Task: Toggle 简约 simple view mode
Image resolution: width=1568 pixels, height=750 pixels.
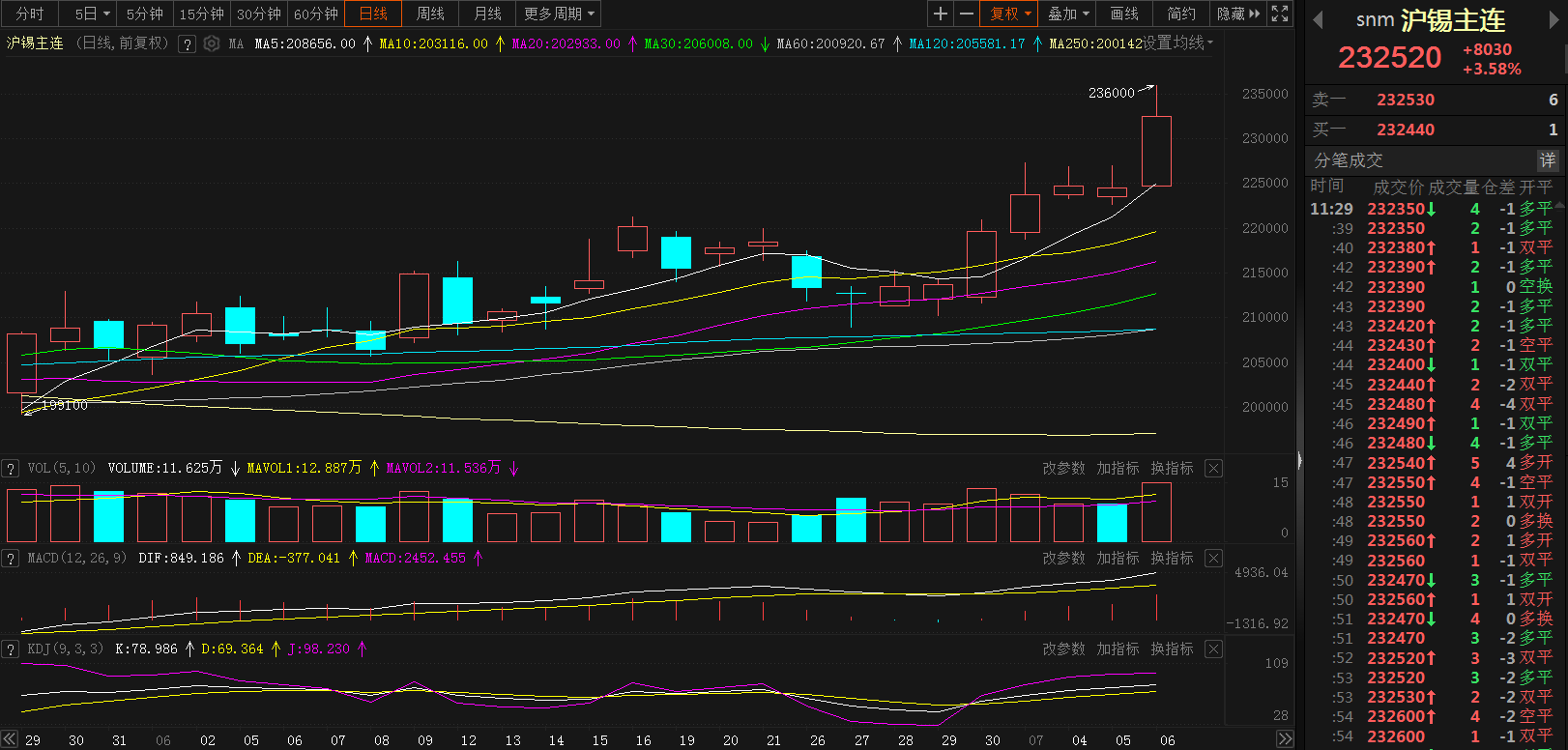Action: tap(1181, 14)
